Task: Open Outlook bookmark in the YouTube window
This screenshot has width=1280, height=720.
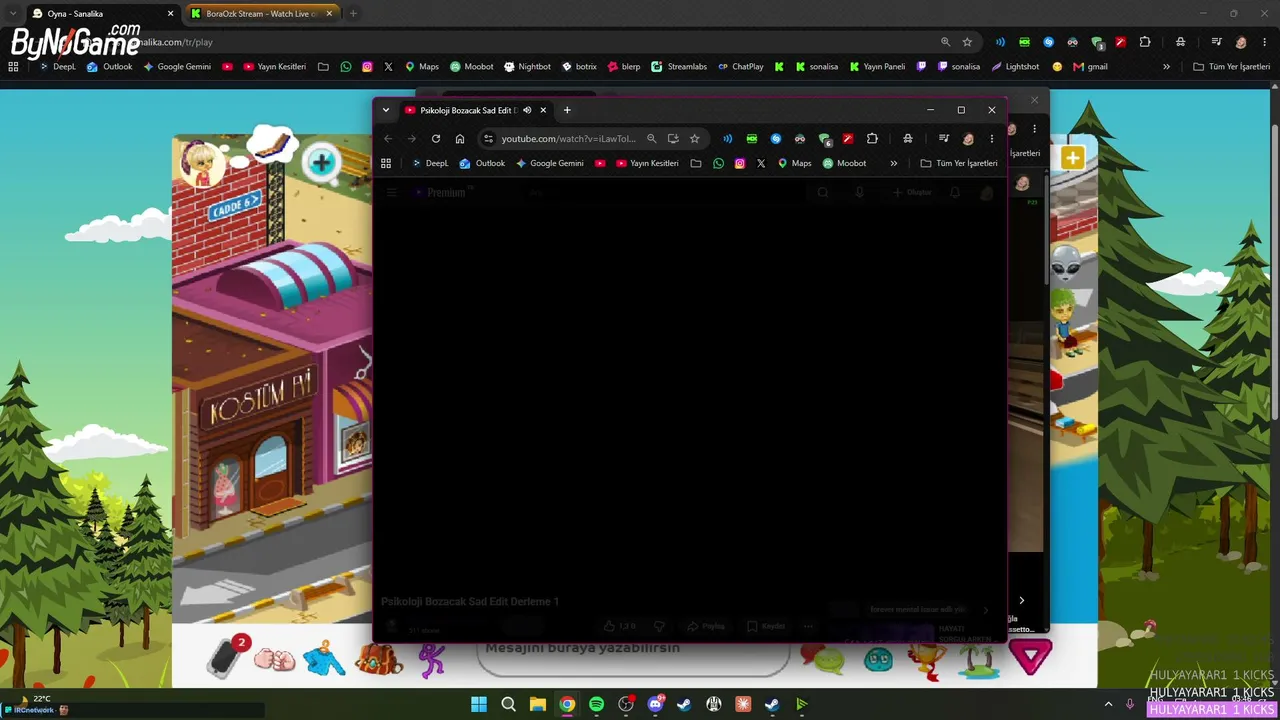Action: pos(482,163)
